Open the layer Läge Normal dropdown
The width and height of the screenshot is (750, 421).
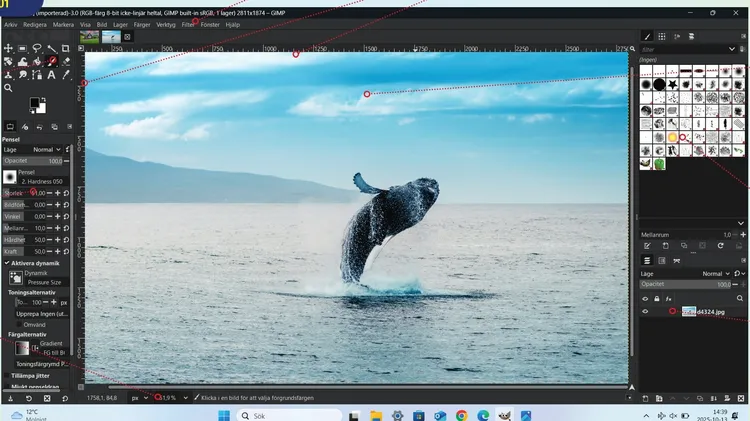pyautogui.click(x=715, y=273)
